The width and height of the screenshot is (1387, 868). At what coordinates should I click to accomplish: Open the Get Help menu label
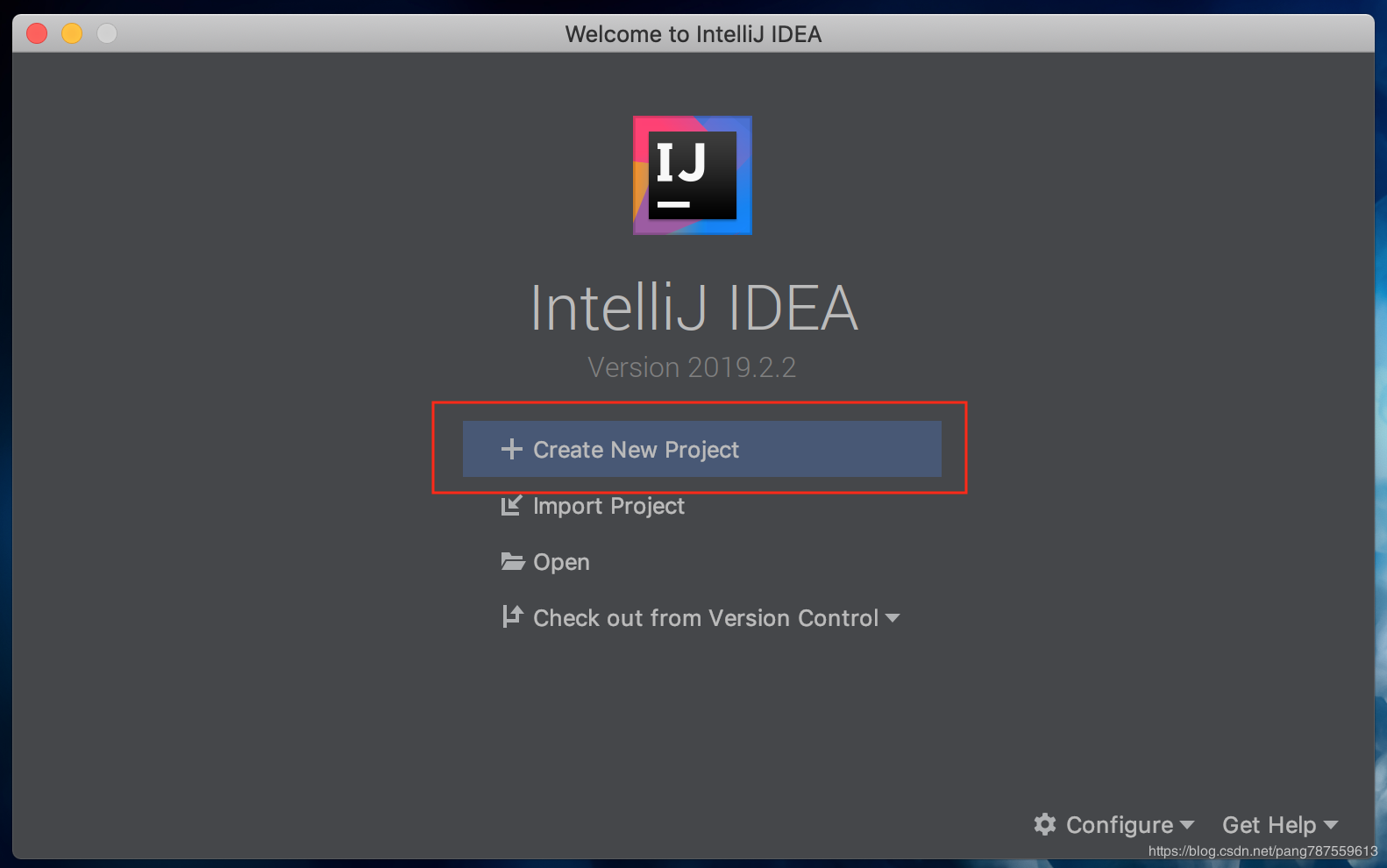tap(1269, 825)
